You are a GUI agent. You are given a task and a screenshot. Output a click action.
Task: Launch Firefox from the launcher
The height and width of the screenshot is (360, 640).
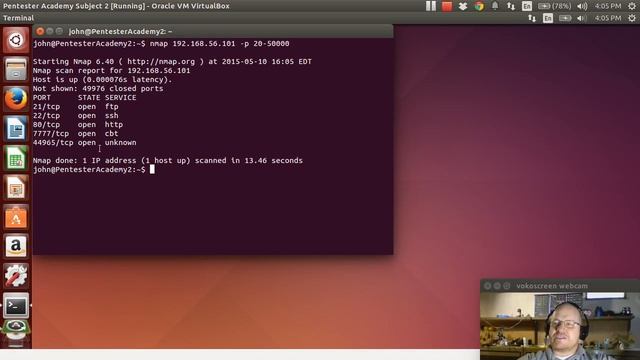click(x=16, y=99)
